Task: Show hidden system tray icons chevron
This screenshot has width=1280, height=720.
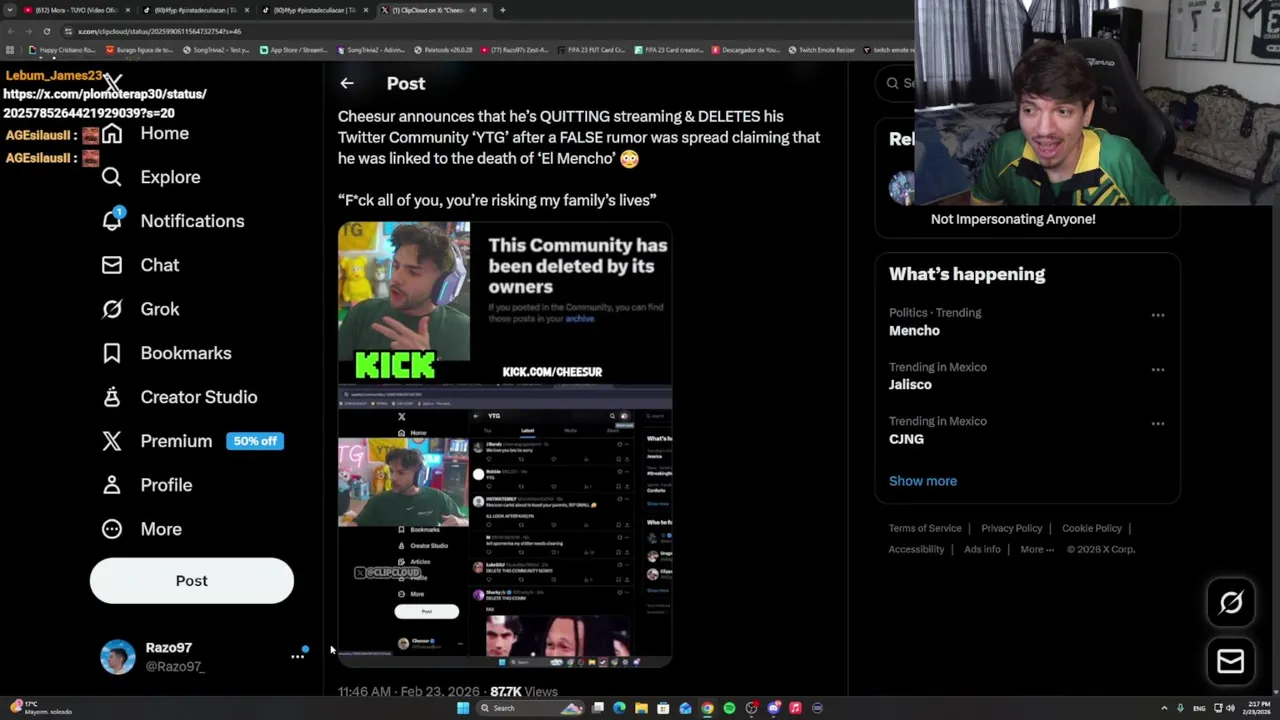Action: tap(1164, 708)
